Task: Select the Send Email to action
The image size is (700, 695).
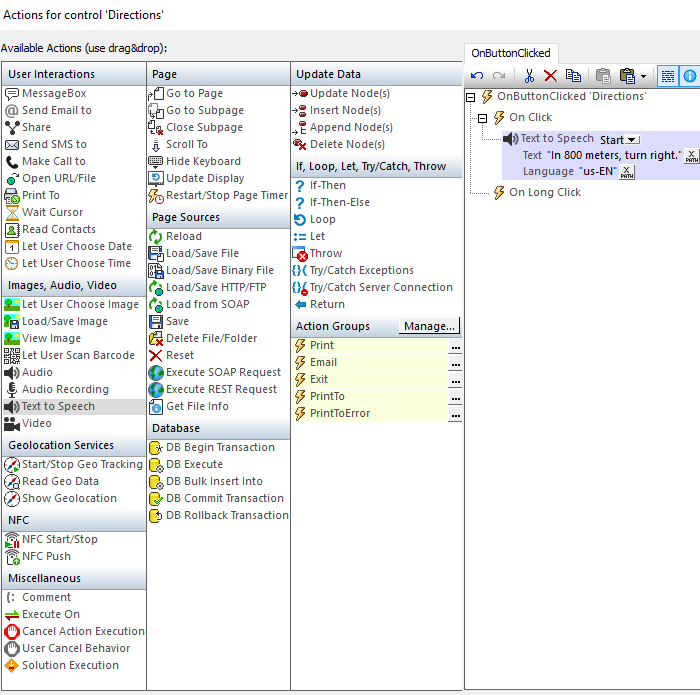Action: coord(56,110)
